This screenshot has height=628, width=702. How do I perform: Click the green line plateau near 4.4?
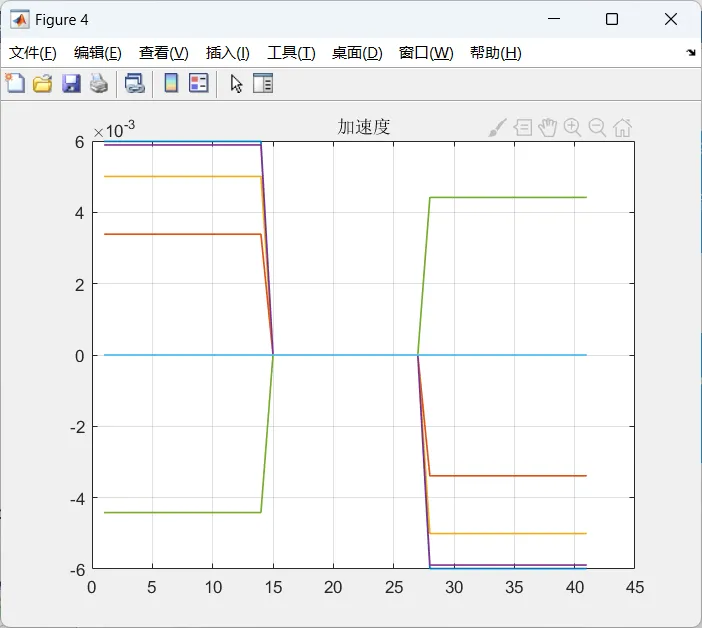pyautogui.click(x=508, y=197)
